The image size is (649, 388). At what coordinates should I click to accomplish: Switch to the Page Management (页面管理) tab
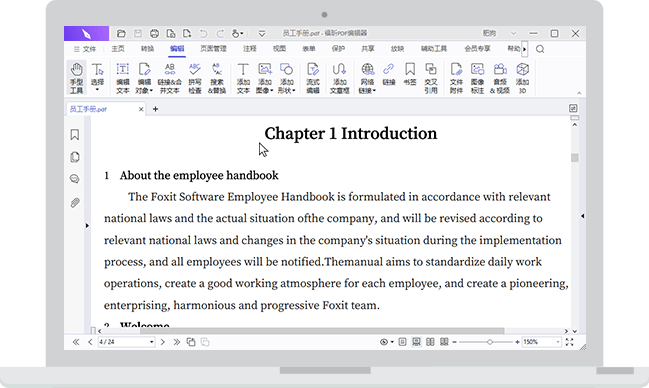pos(213,49)
